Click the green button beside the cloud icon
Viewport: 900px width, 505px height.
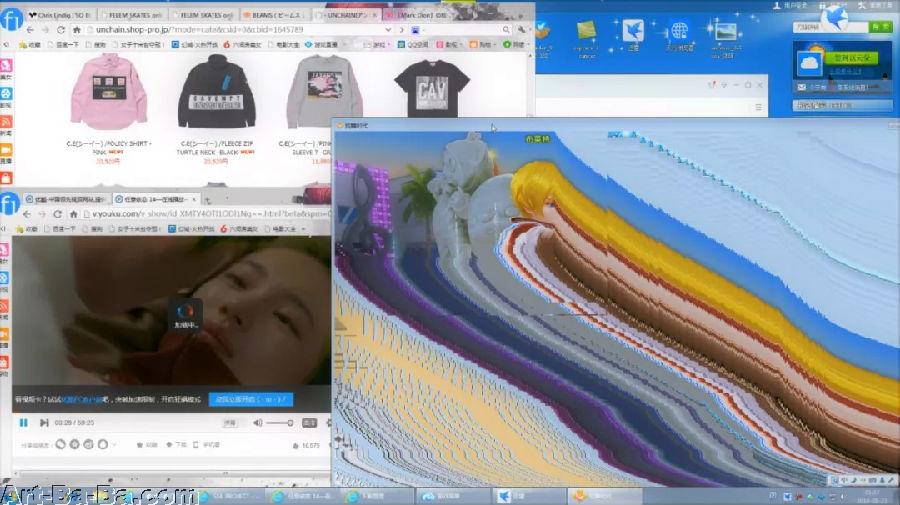[852, 58]
